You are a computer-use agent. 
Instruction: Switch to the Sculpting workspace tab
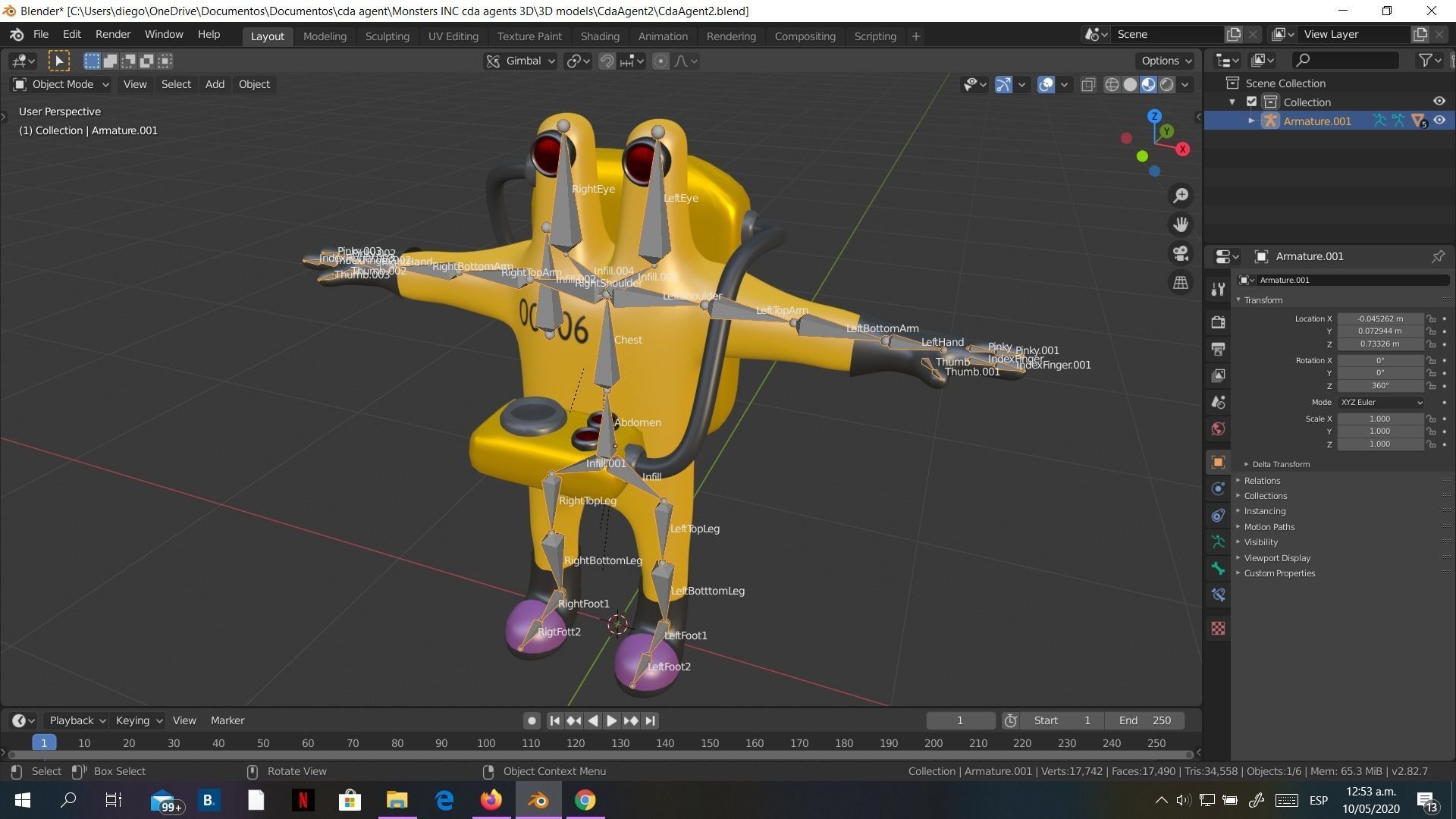[x=387, y=36]
